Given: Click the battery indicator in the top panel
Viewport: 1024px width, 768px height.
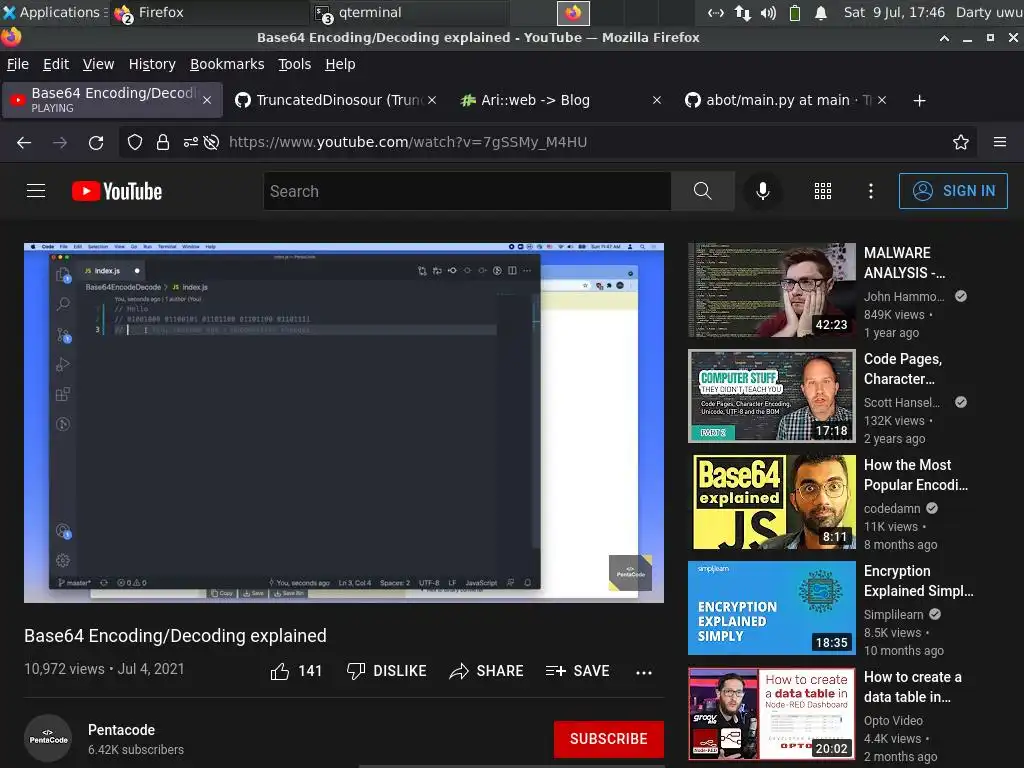Looking at the screenshot, I should [795, 12].
